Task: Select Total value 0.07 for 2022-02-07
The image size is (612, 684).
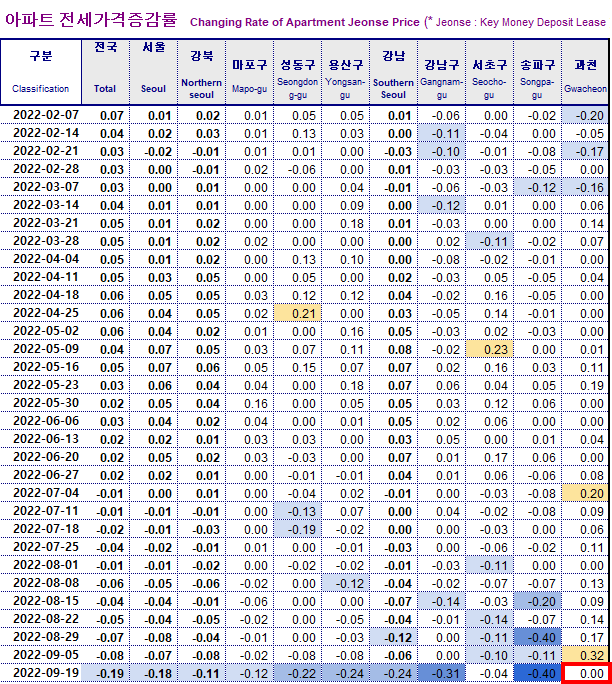Action: pos(106,115)
